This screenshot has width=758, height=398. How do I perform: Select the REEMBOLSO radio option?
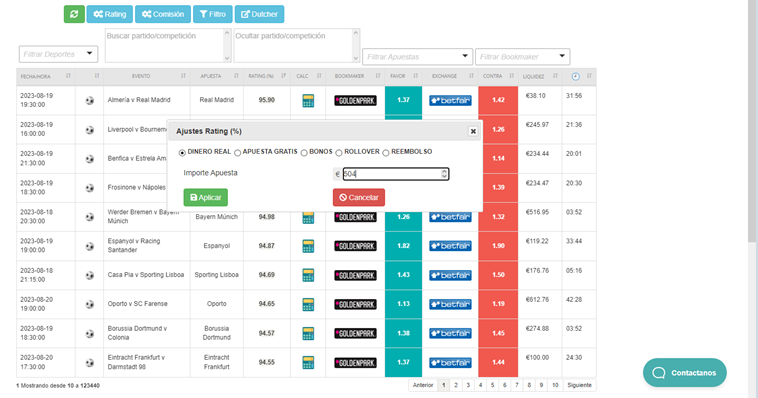386,153
